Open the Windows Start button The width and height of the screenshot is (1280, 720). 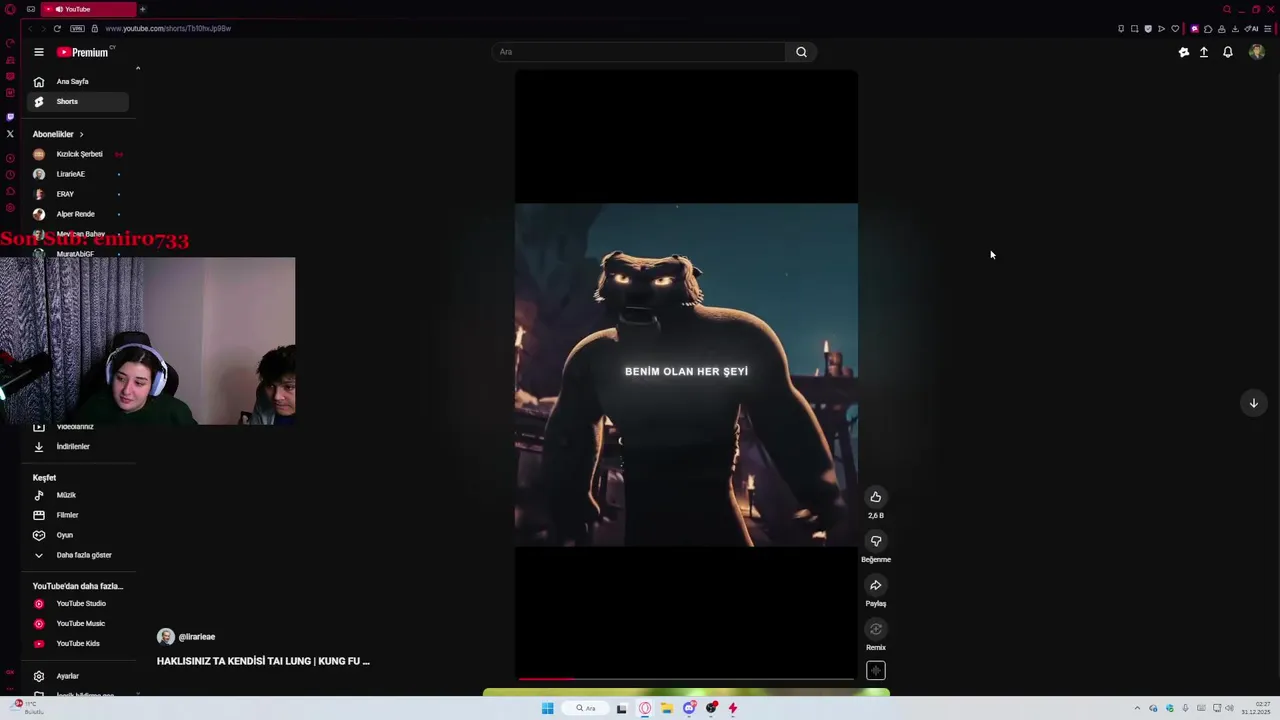pyautogui.click(x=547, y=708)
